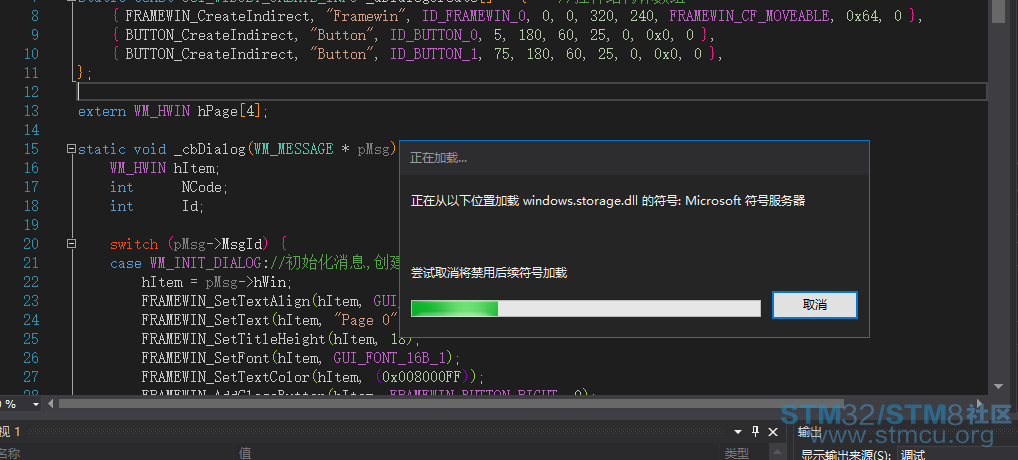Open the editor zoom percentage dropdown

point(36,404)
